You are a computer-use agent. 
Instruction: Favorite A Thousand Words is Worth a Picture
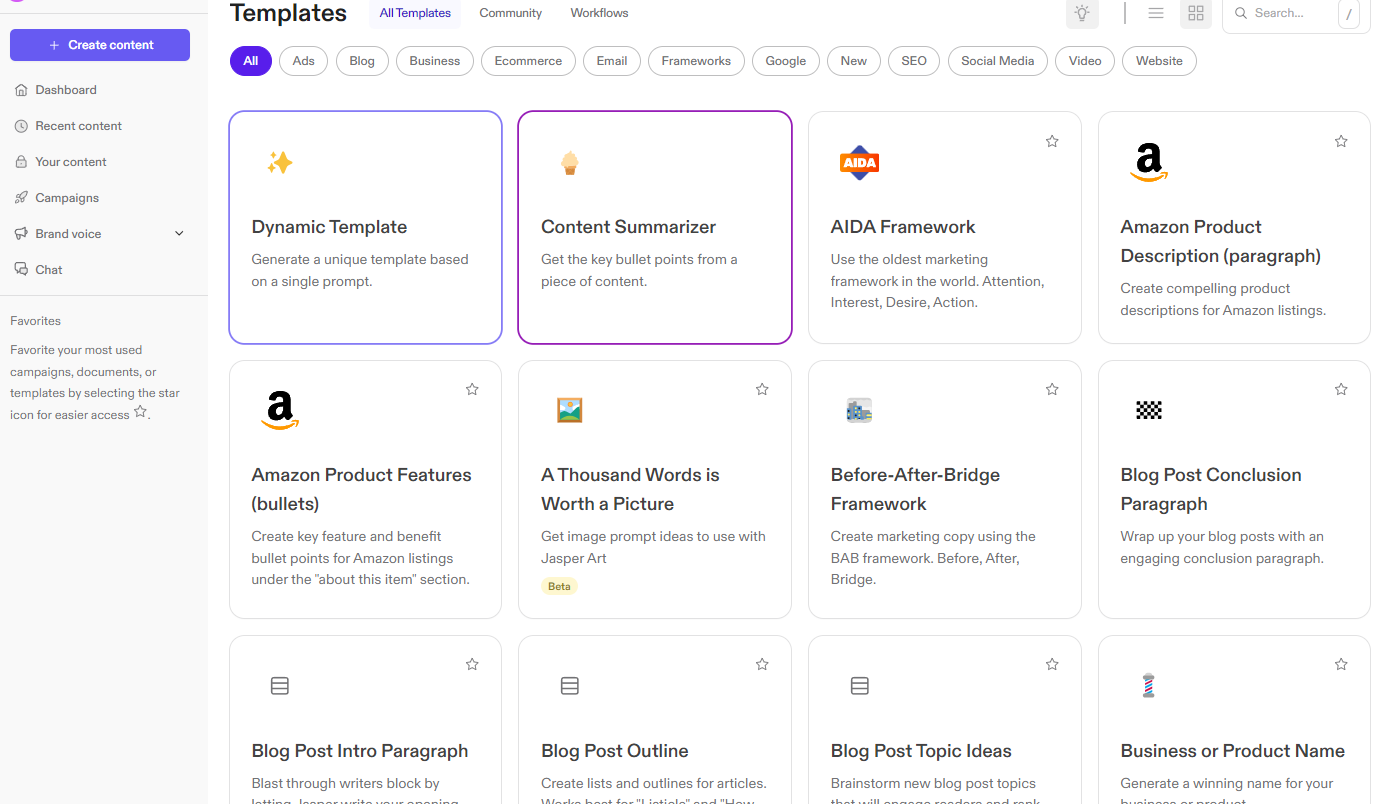pos(762,389)
